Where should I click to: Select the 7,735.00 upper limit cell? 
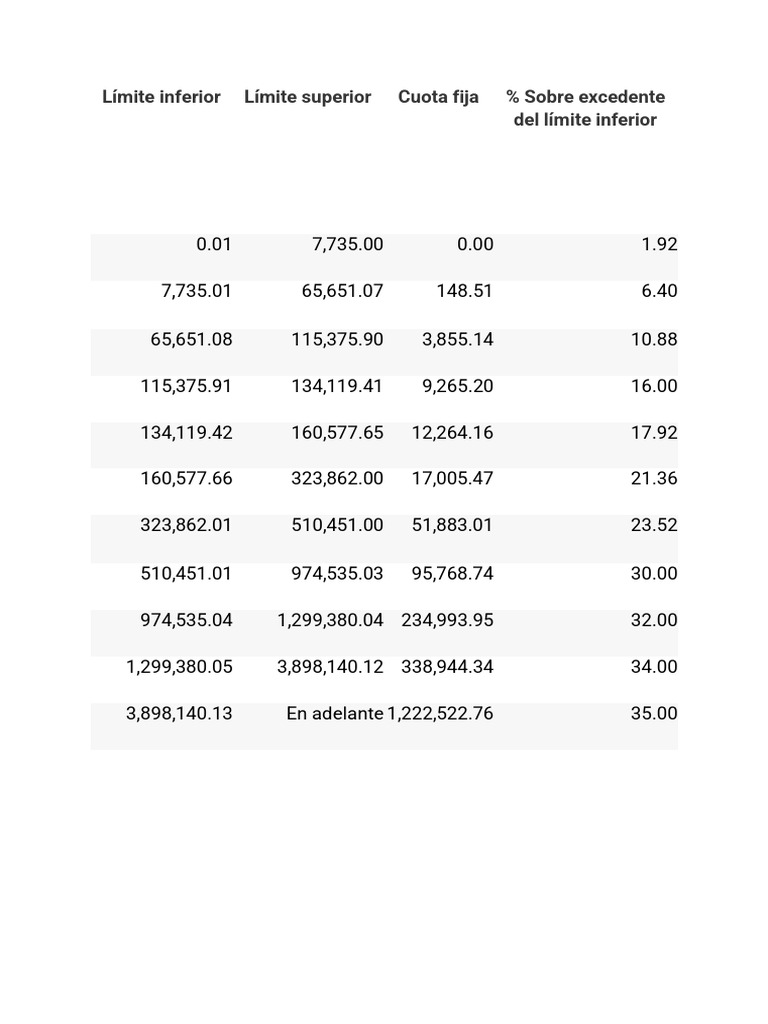(x=347, y=244)
